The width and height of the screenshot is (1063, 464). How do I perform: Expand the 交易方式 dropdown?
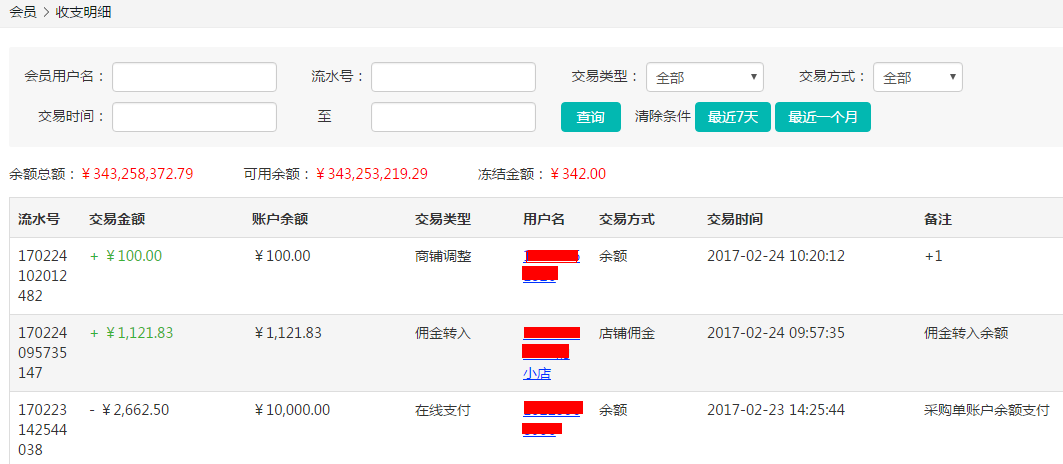click(917, 77)
